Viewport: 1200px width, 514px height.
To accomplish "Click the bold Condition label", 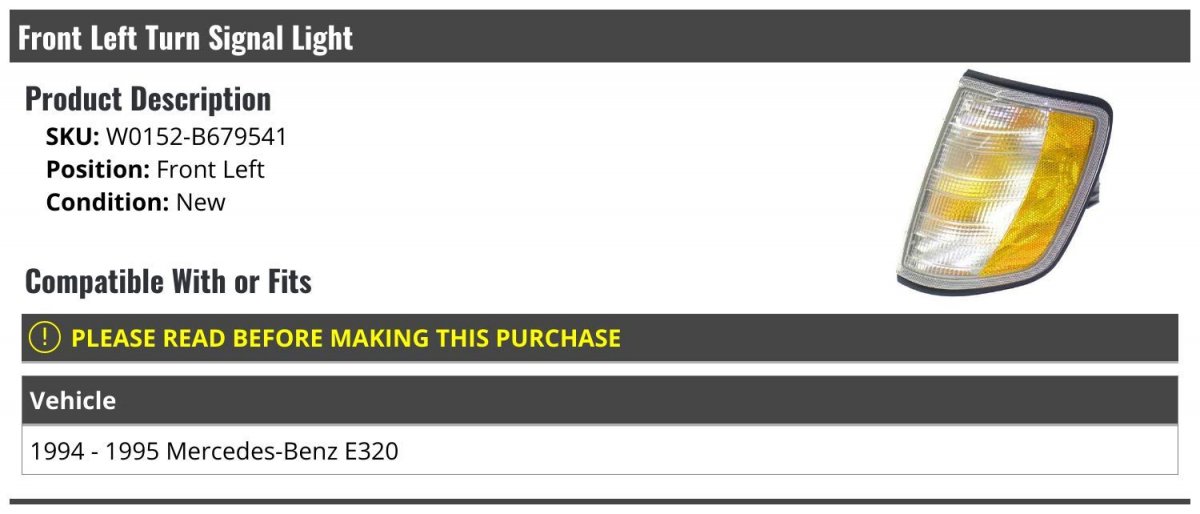I will [108, 202].
